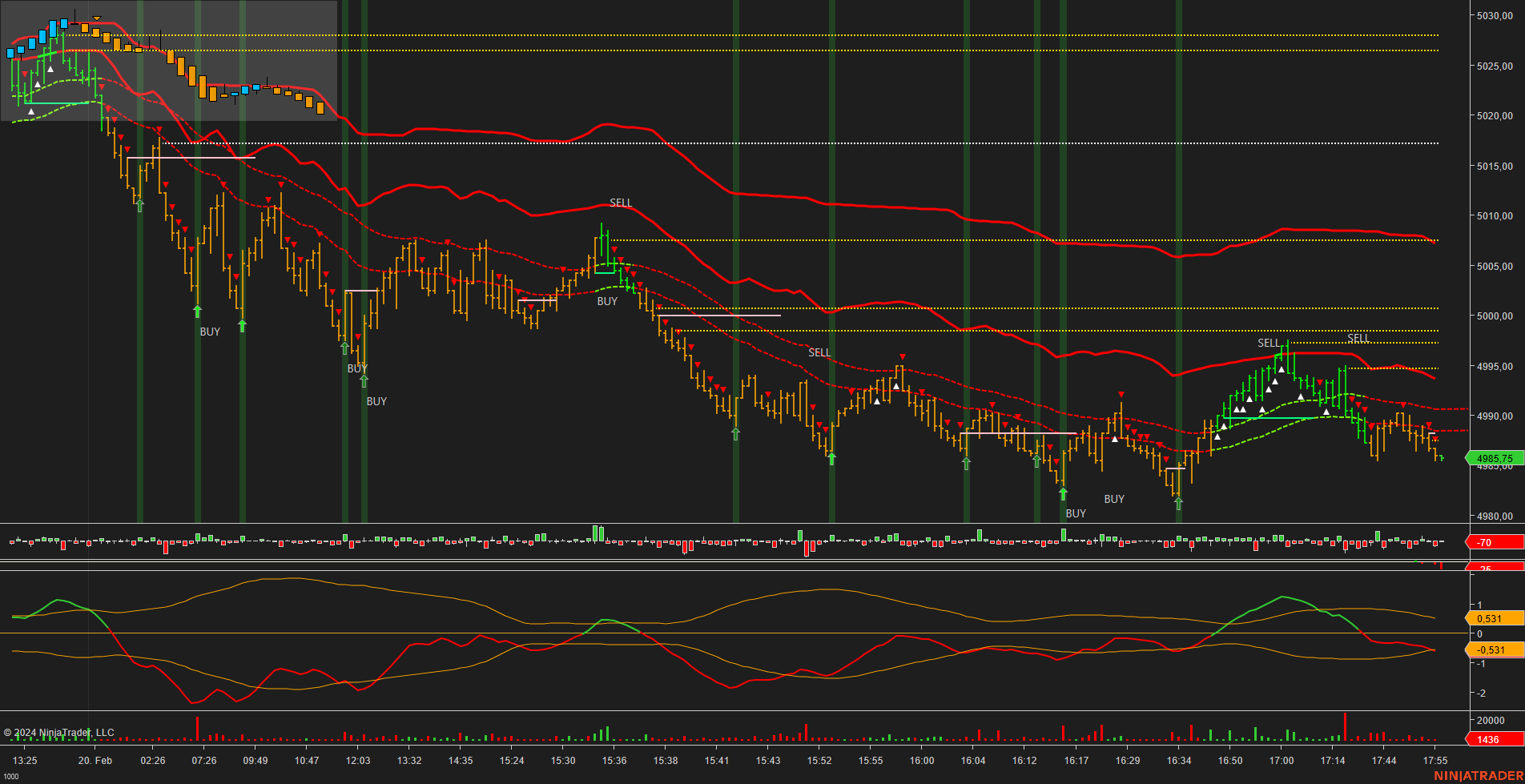Click the 17:55 time axis label
Image resolution: width=1525 pixels, height=784 pixels.
click(1435, 761)
